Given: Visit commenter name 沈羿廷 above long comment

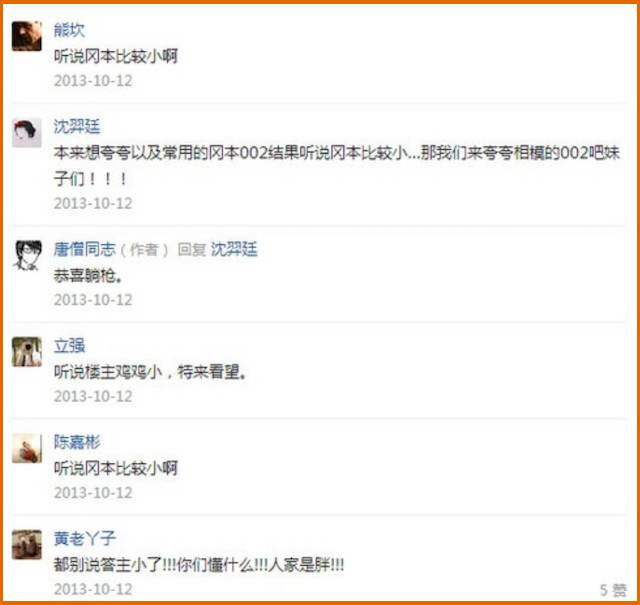Looking at the screenshot, I should (77, 126).
